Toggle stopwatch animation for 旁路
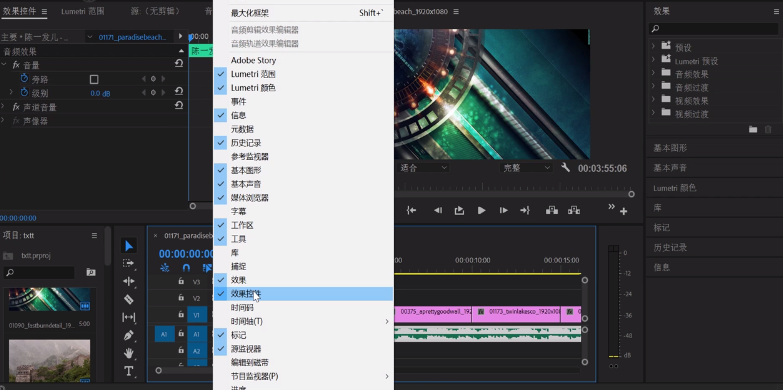 tap(24, 78)
